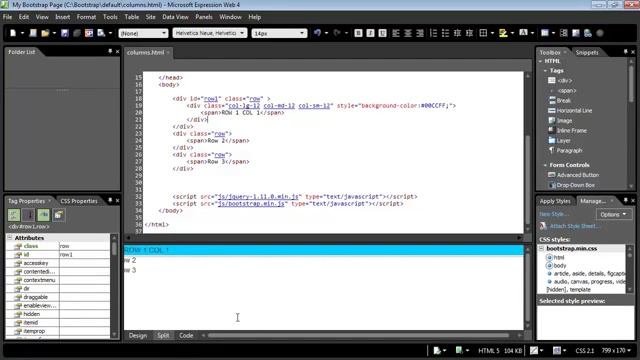This screenshot has height=360, width=640.
Task: Click the New Style link
Action: tap(553, 214)
